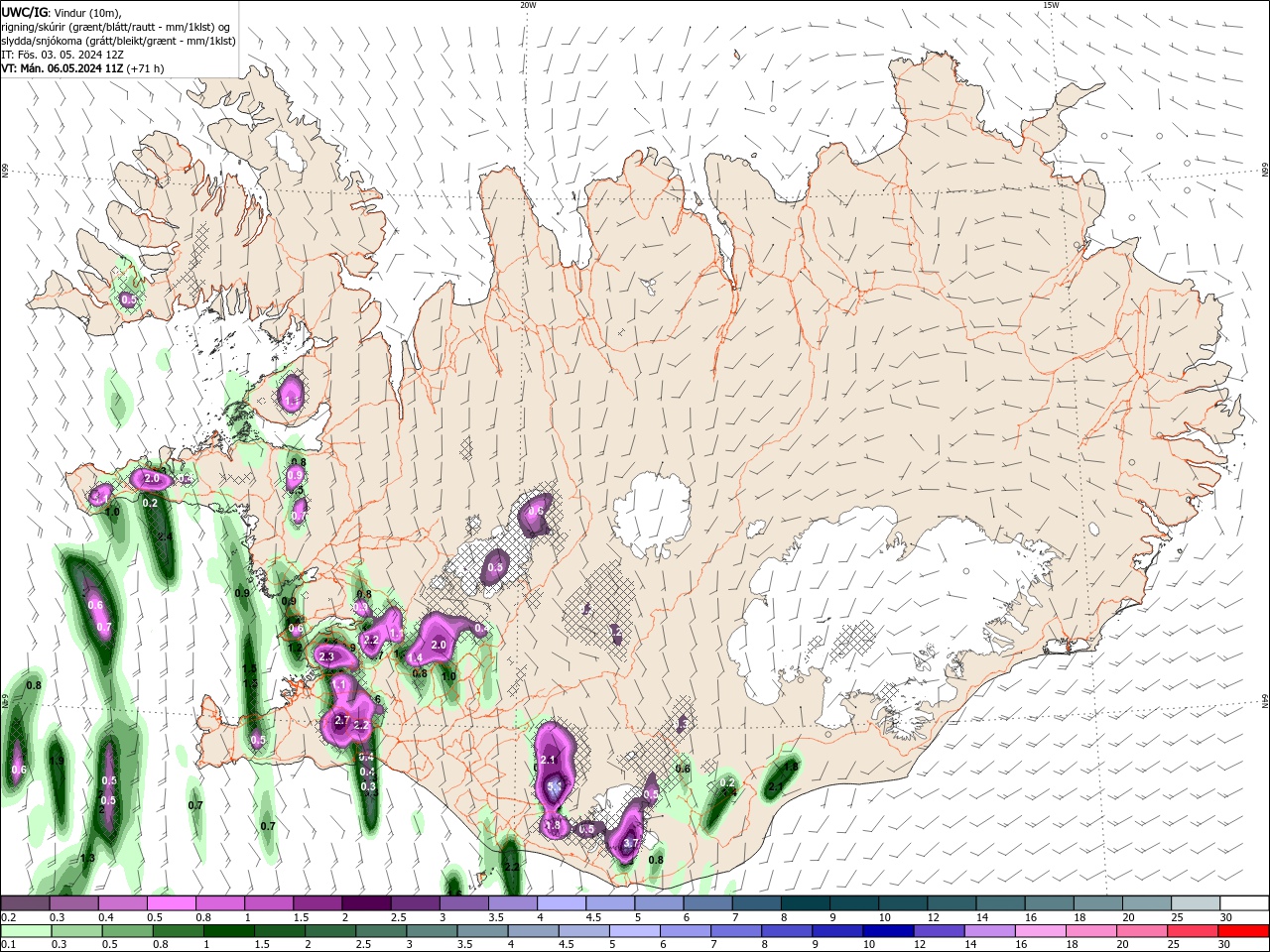The height and width of the screenshot is (952, 1270).
Task: Click the '2.4' rain value on the map
Action: click(x=165, y=536)
